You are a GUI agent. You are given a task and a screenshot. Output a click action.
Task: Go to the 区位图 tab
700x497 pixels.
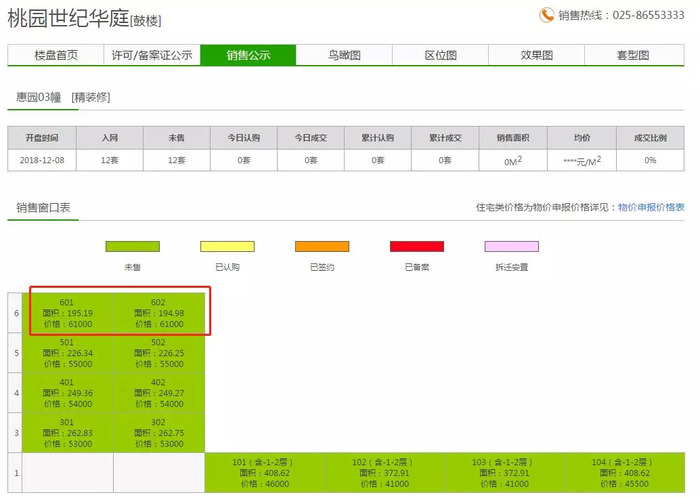coord(440,56)
